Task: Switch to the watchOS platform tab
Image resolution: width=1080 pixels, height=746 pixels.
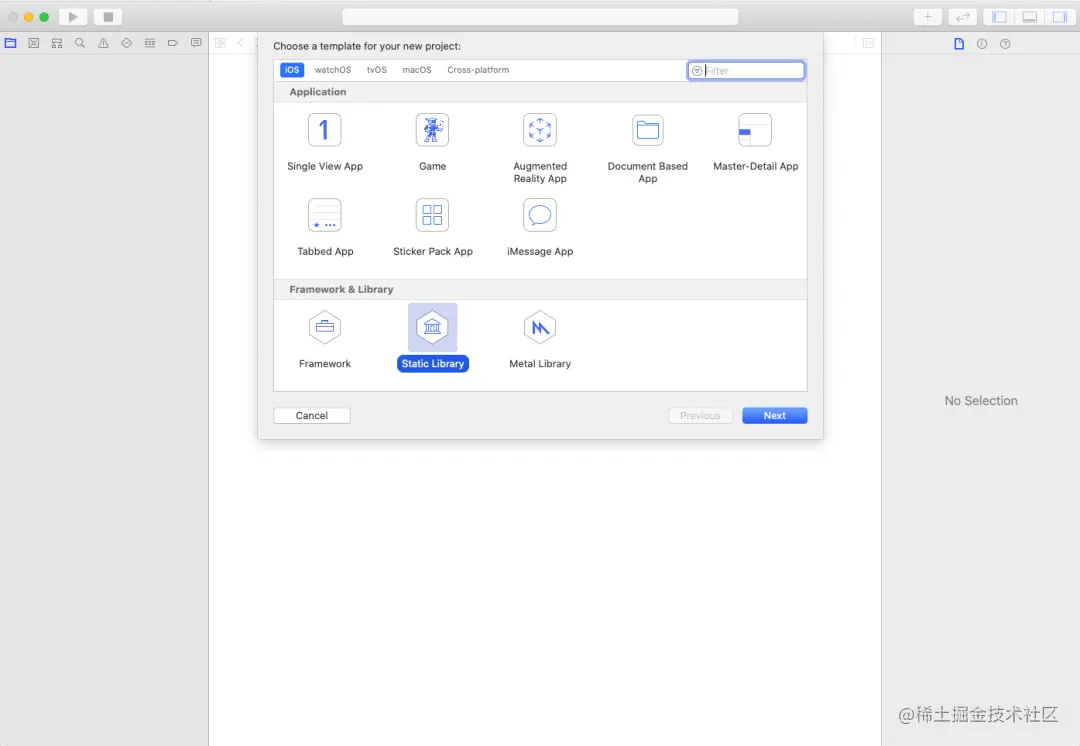Action: click(x=333, y=70)
